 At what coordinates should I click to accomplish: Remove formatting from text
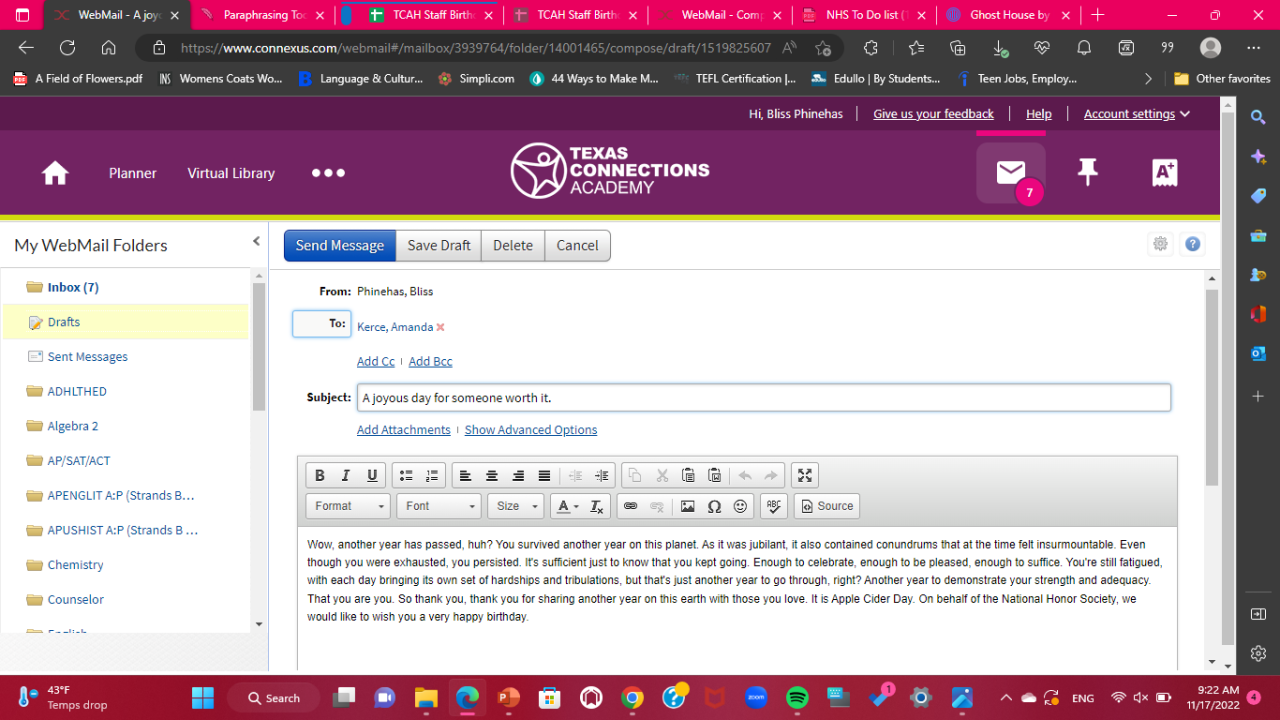[597, 506]
